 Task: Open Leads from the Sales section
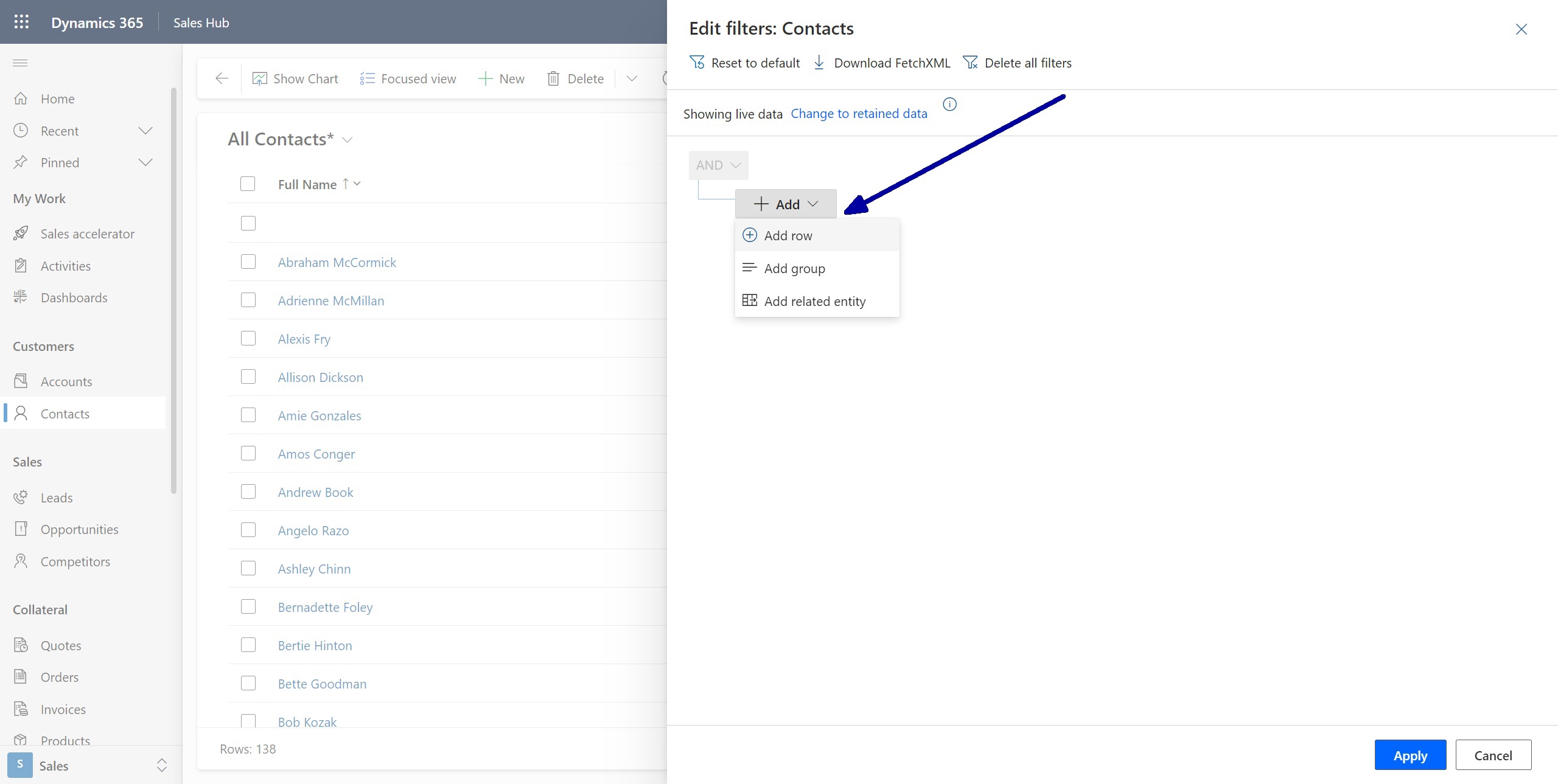(57, 498)
